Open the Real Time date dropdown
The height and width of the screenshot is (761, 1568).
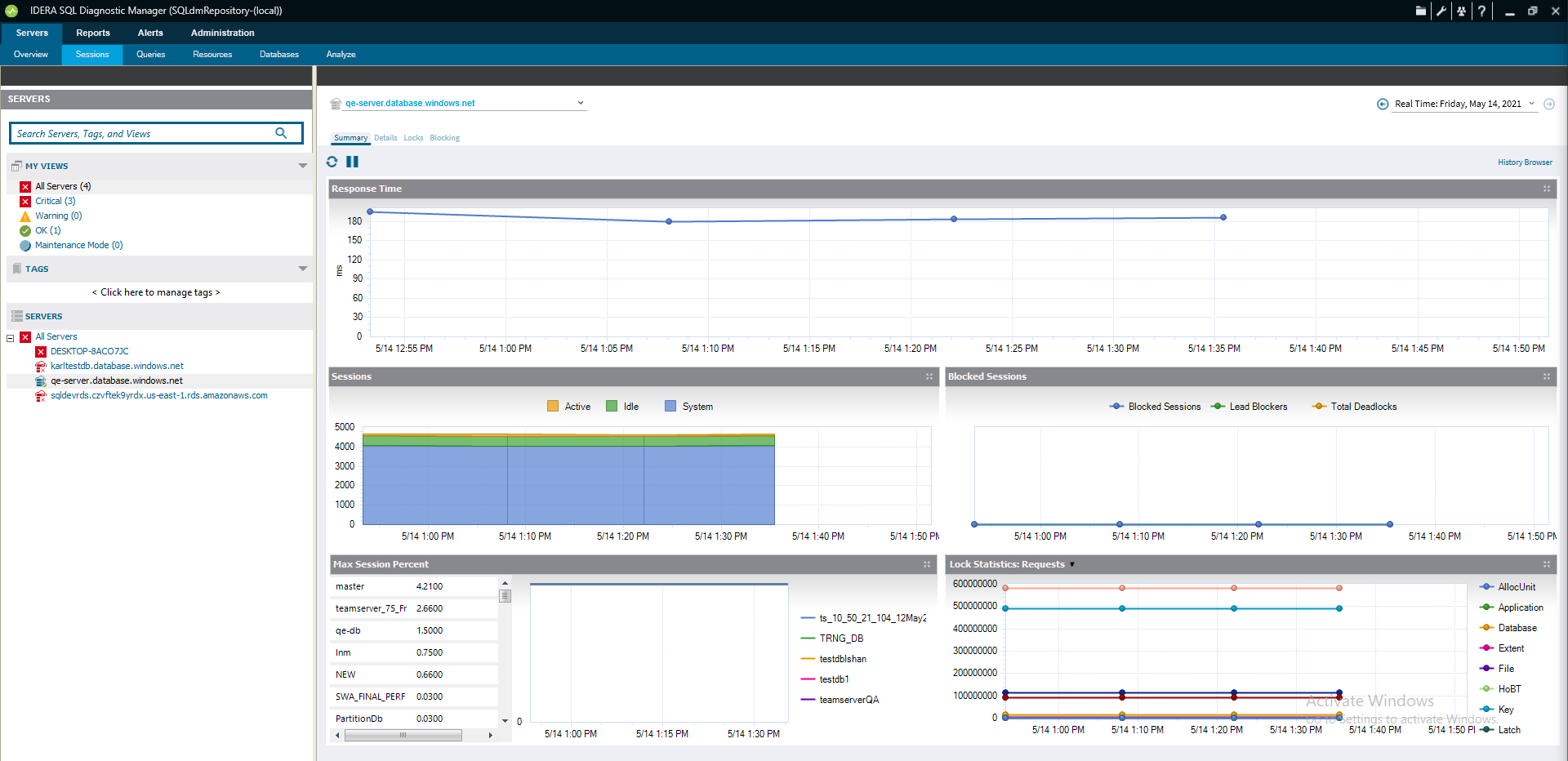pyautogui.click(x=1531, y=104)
